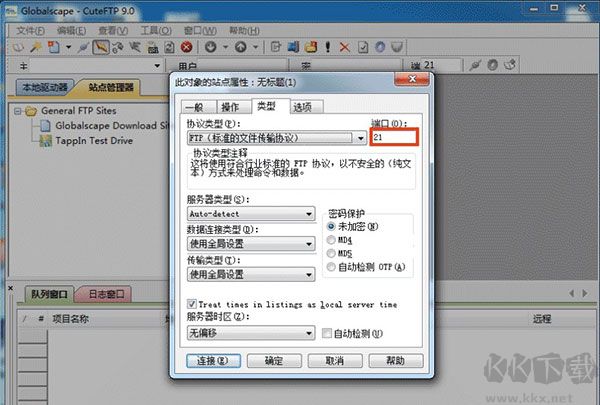Click the red Stop icon
This screenshot has width=600, height=405.
pyautogui.click(x=186, y=47)
